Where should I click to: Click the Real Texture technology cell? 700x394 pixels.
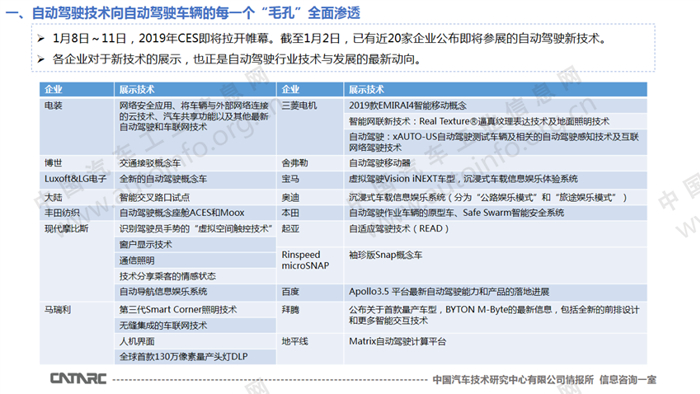496,121
